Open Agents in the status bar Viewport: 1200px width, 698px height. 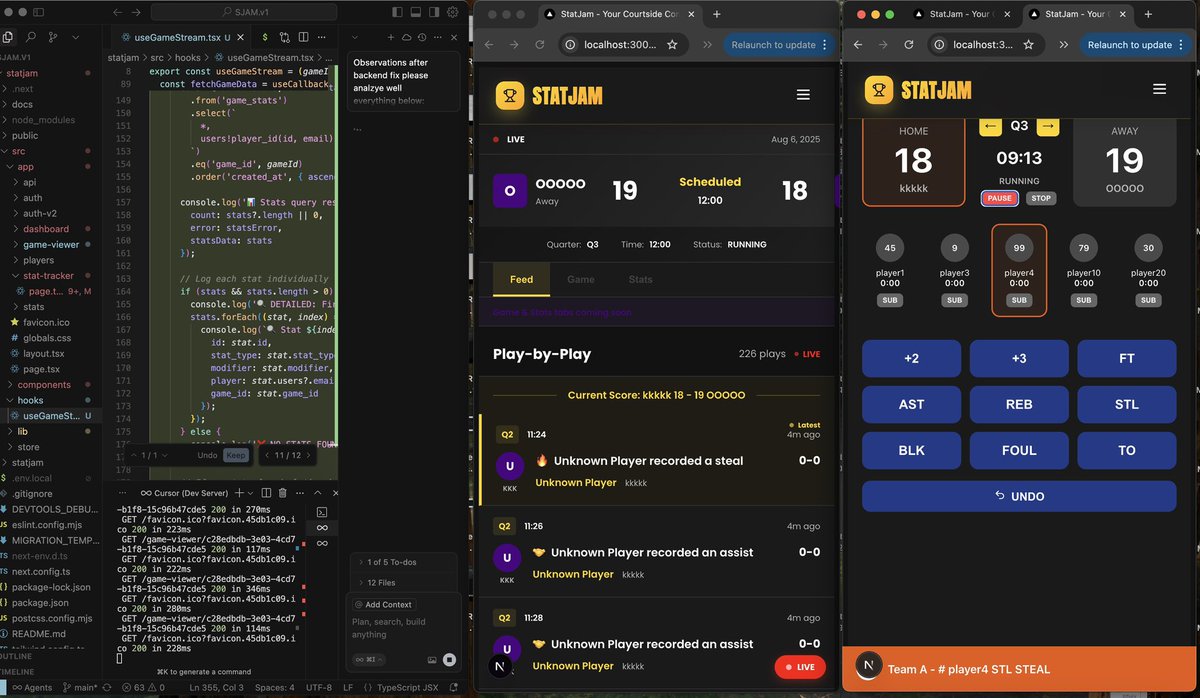pos(32,688)
